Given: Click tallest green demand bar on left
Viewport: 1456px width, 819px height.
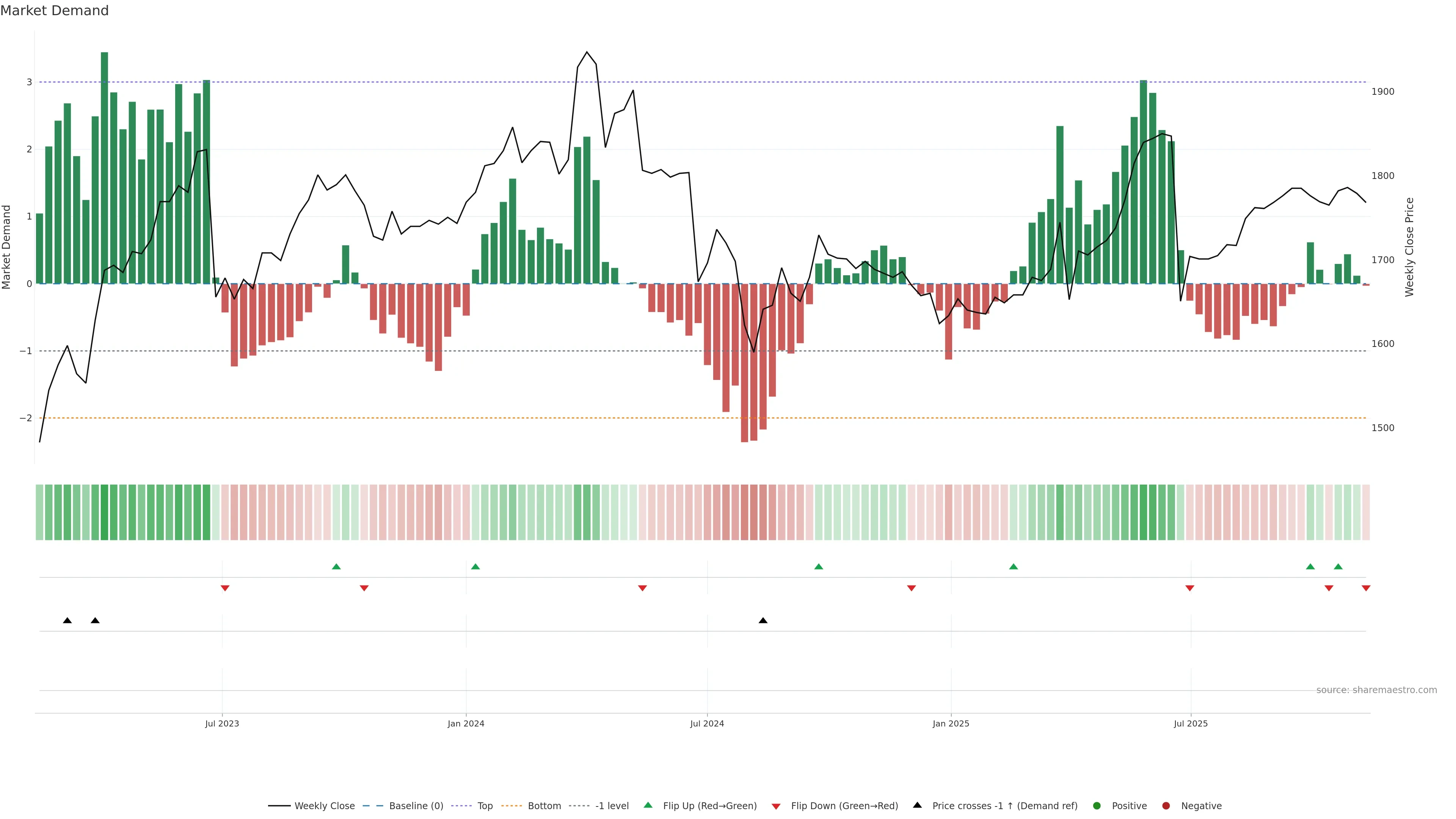Looking at the screenshot, I should click(x=105, y=169).
